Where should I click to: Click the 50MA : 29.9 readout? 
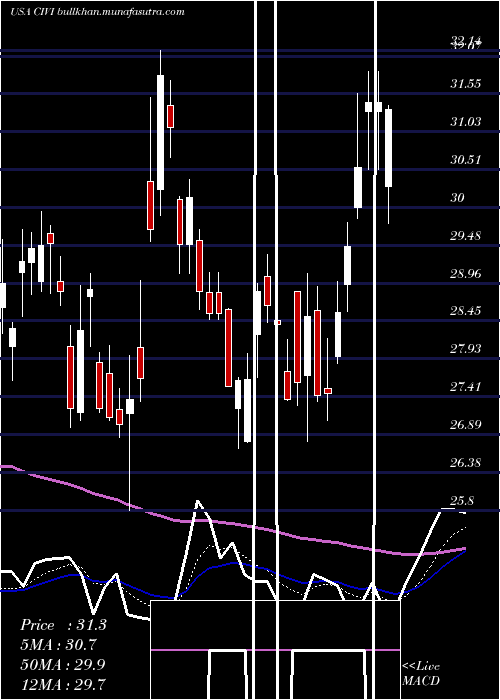63,664
